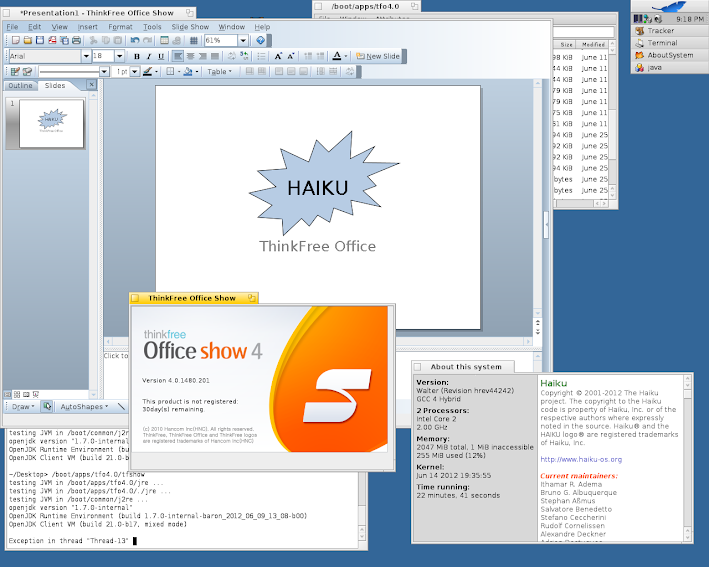The height and width of the screenshot is (567, 709).
Task: Open the line style dropdown
Action: pyautogui.click(x=104, y=71)
